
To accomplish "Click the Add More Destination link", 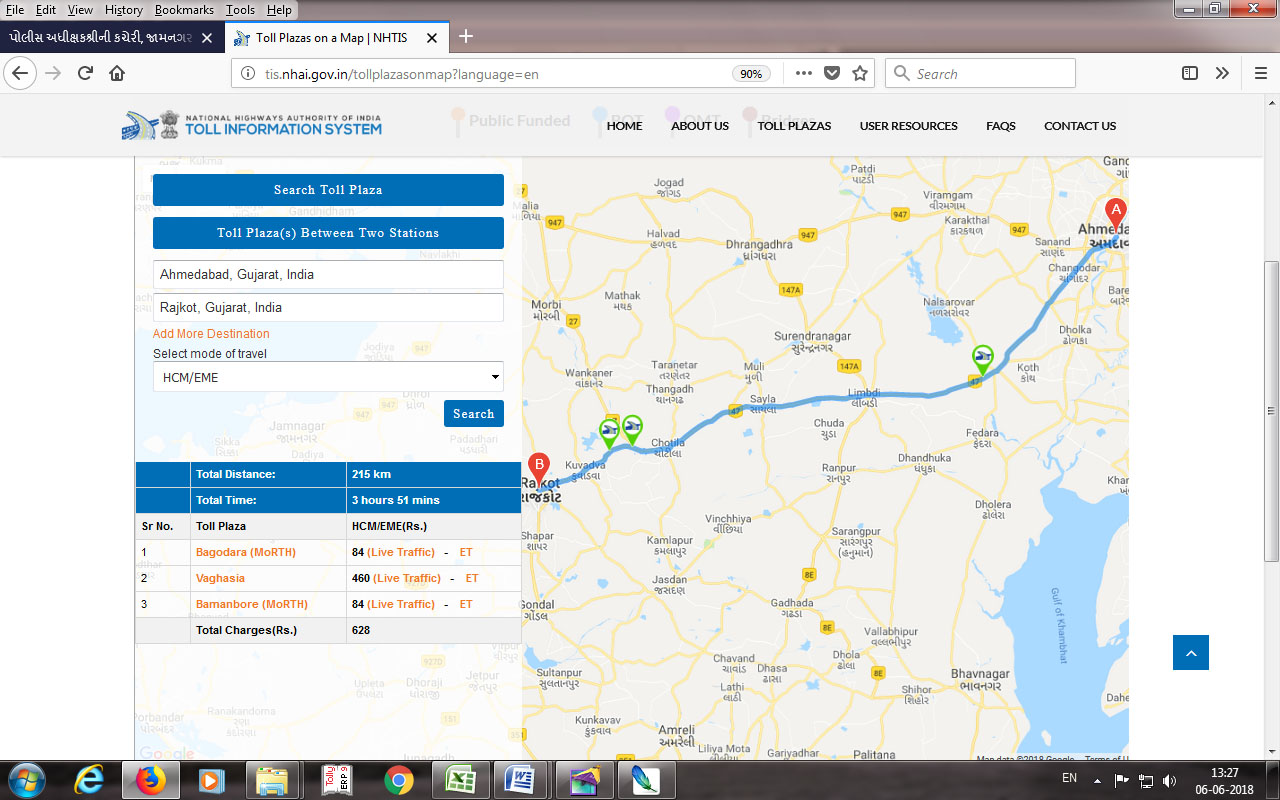I will pyautogui.click(x=211, y=334).
